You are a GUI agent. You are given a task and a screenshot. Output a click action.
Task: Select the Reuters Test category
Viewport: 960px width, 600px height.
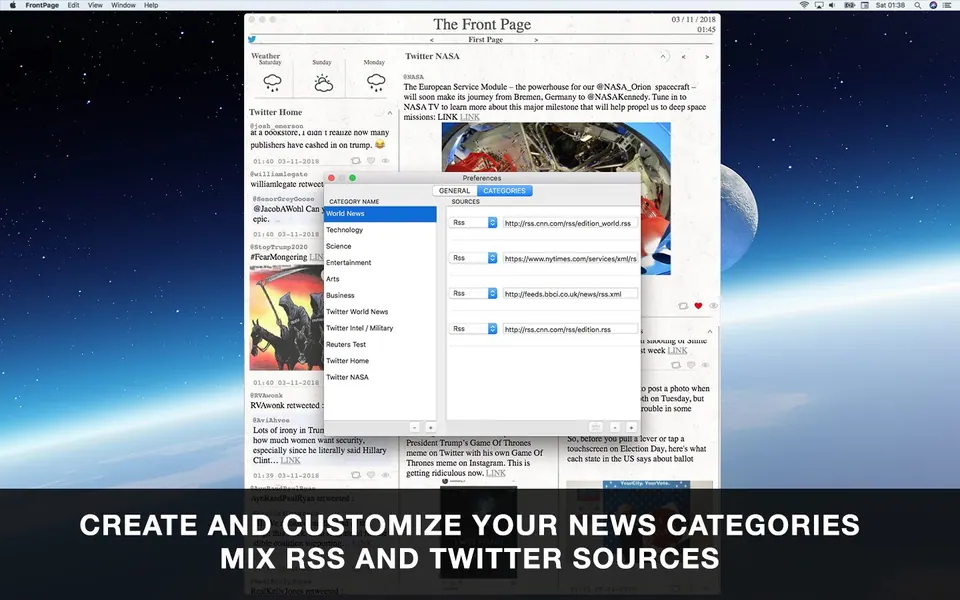point(380,345)
